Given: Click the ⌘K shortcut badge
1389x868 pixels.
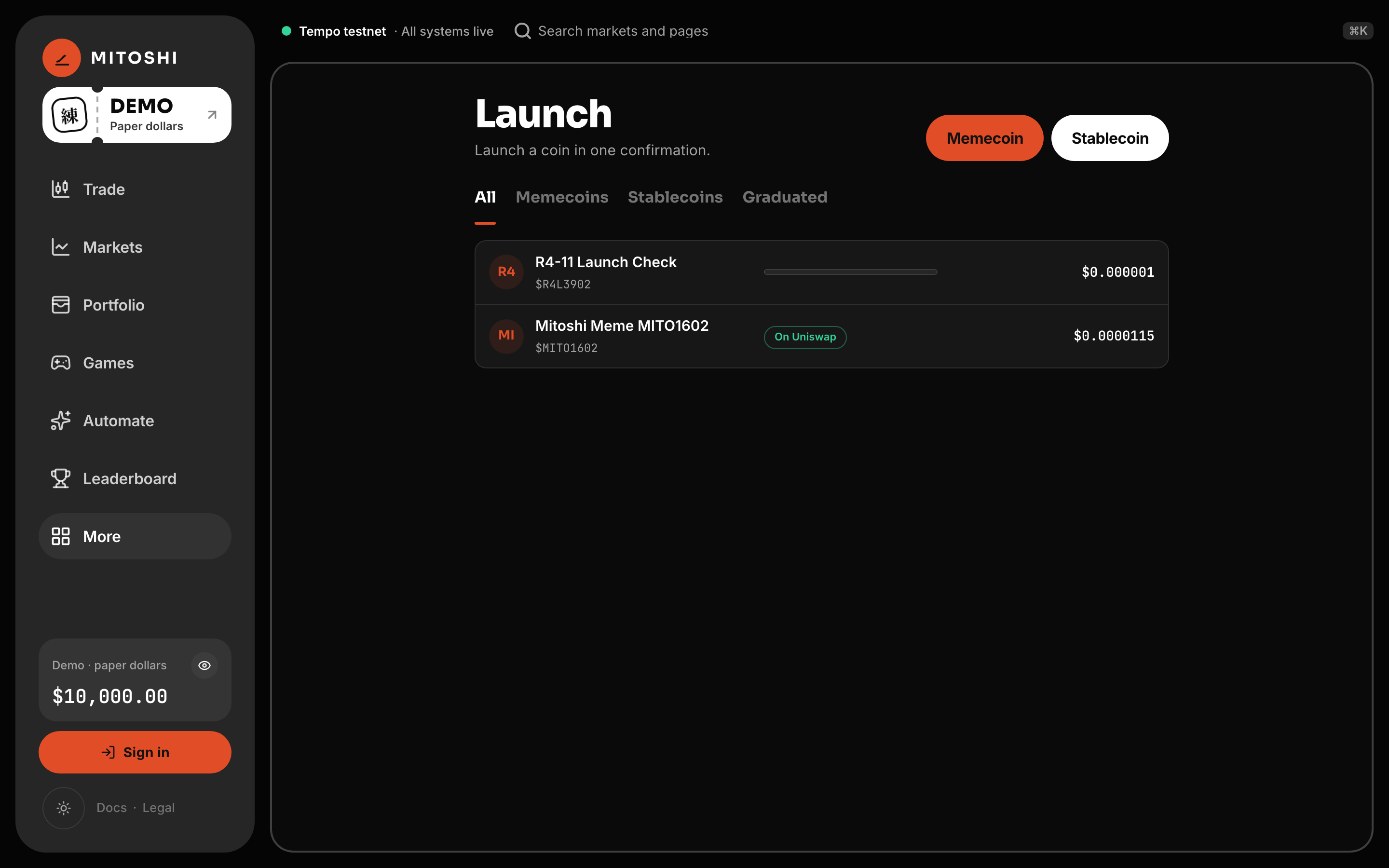Looking at the screenshot, I should 1358,31.
